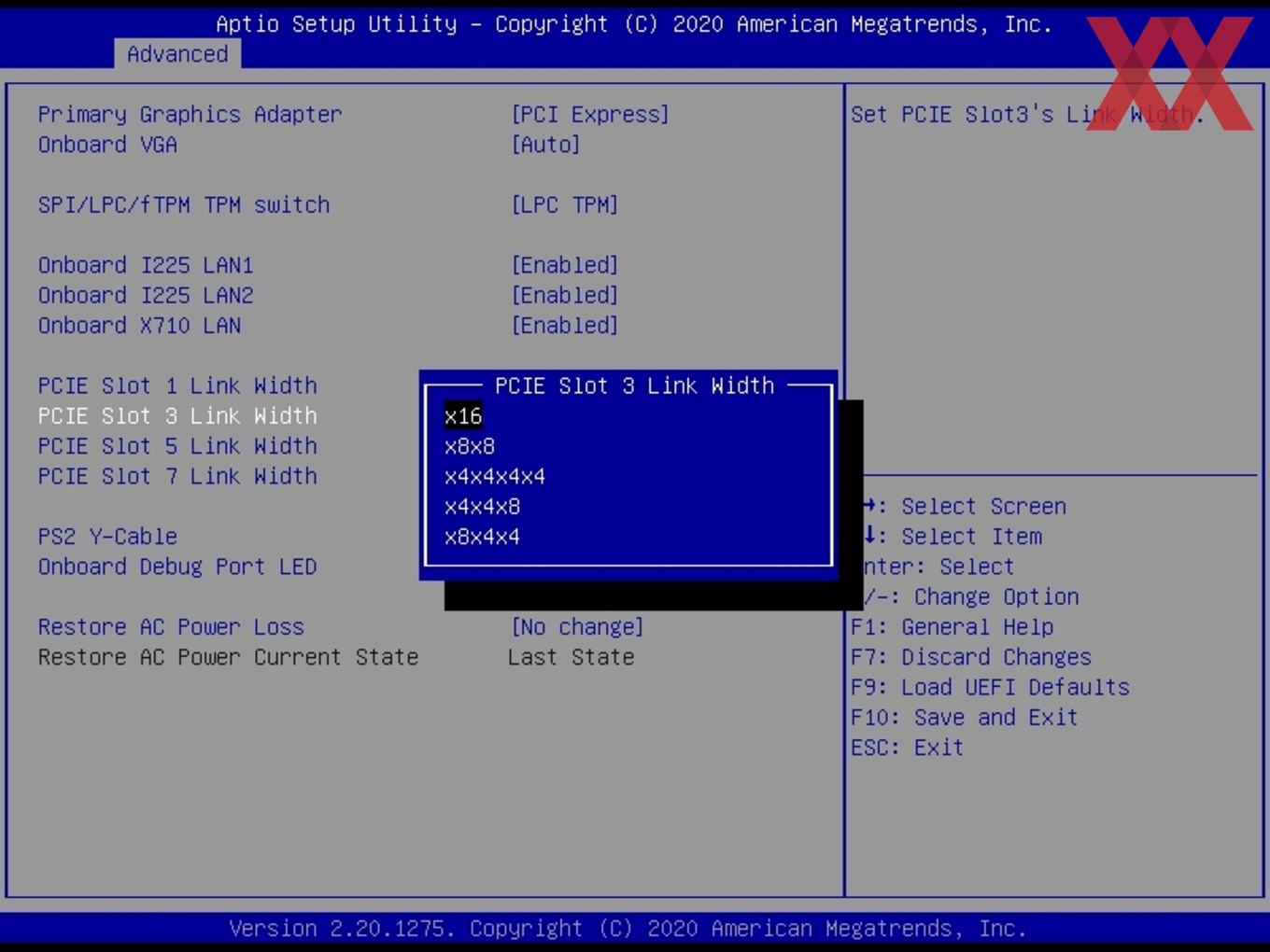Choose x8x4x4 link width option
Image resolution: width=1270 pixels, height=952 pixels.
click(x=482, y=537)
